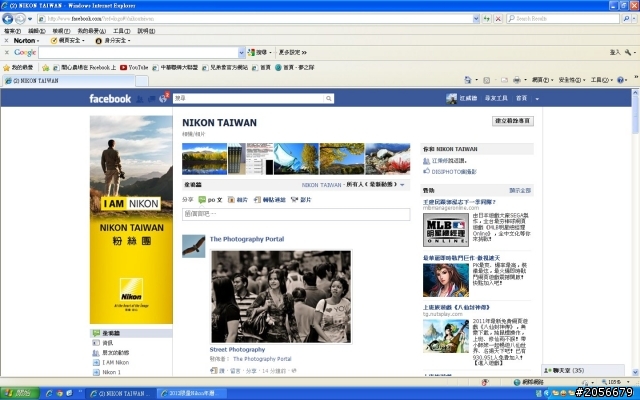Screen dimensions: 640x400
Task: Click inside the Facebook search field
Action: pos(248,98)
